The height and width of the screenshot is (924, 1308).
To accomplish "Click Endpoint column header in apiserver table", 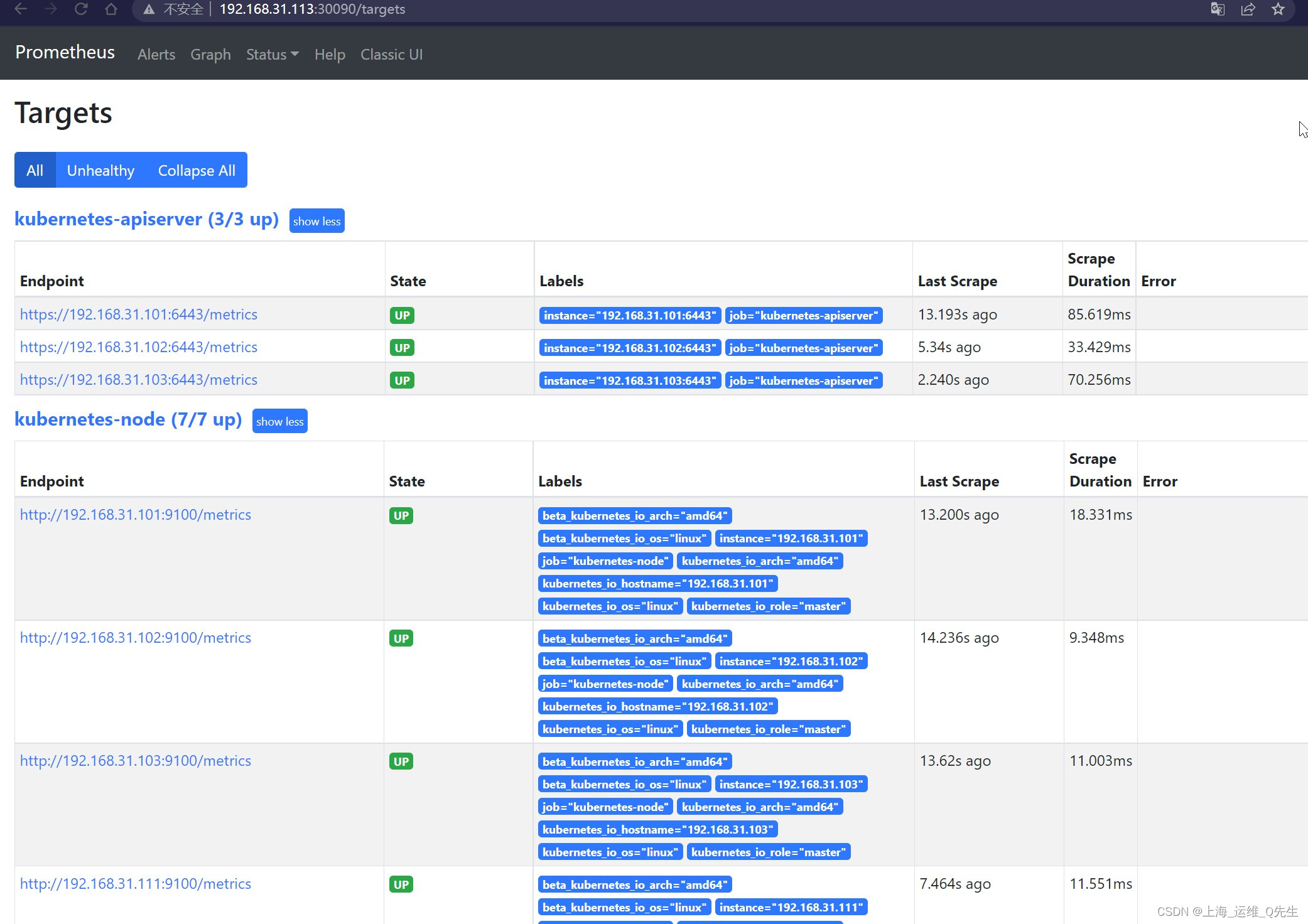I will (x=52, y=281).
